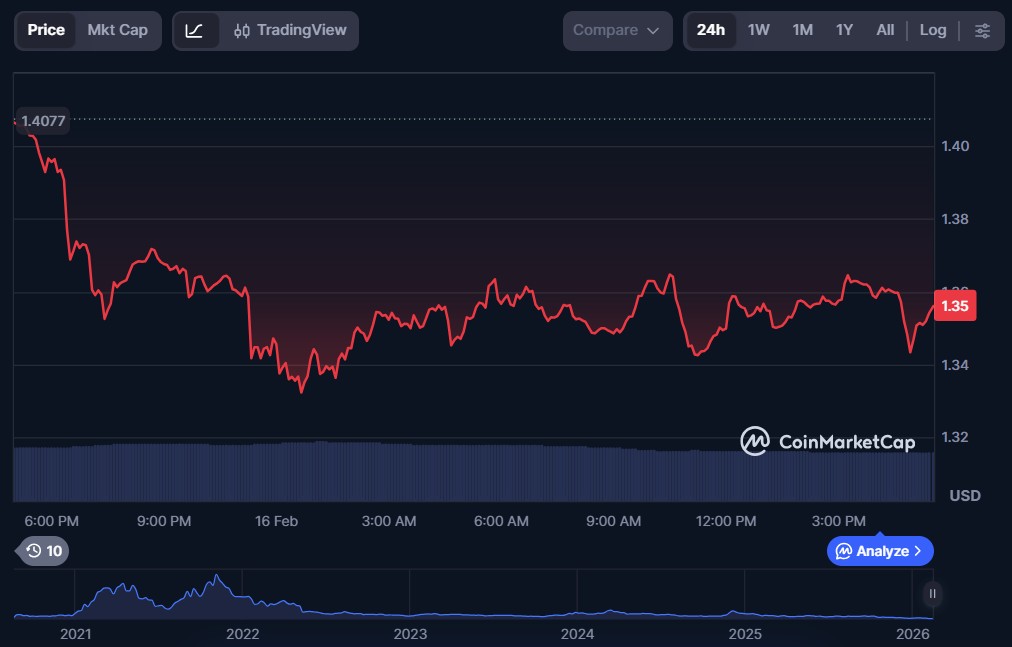
Task: Click the 1.4077 opening price marker
Action: (43, 121)
